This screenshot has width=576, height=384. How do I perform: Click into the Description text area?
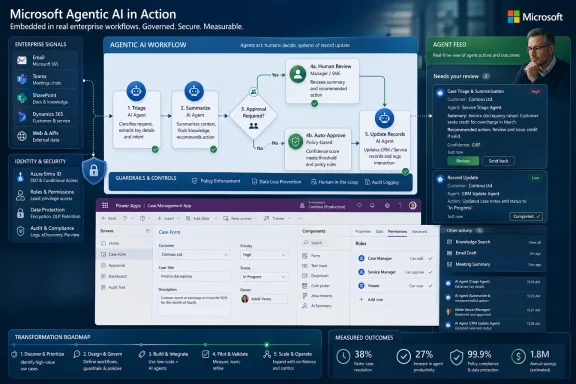click(x=194, y=304)
